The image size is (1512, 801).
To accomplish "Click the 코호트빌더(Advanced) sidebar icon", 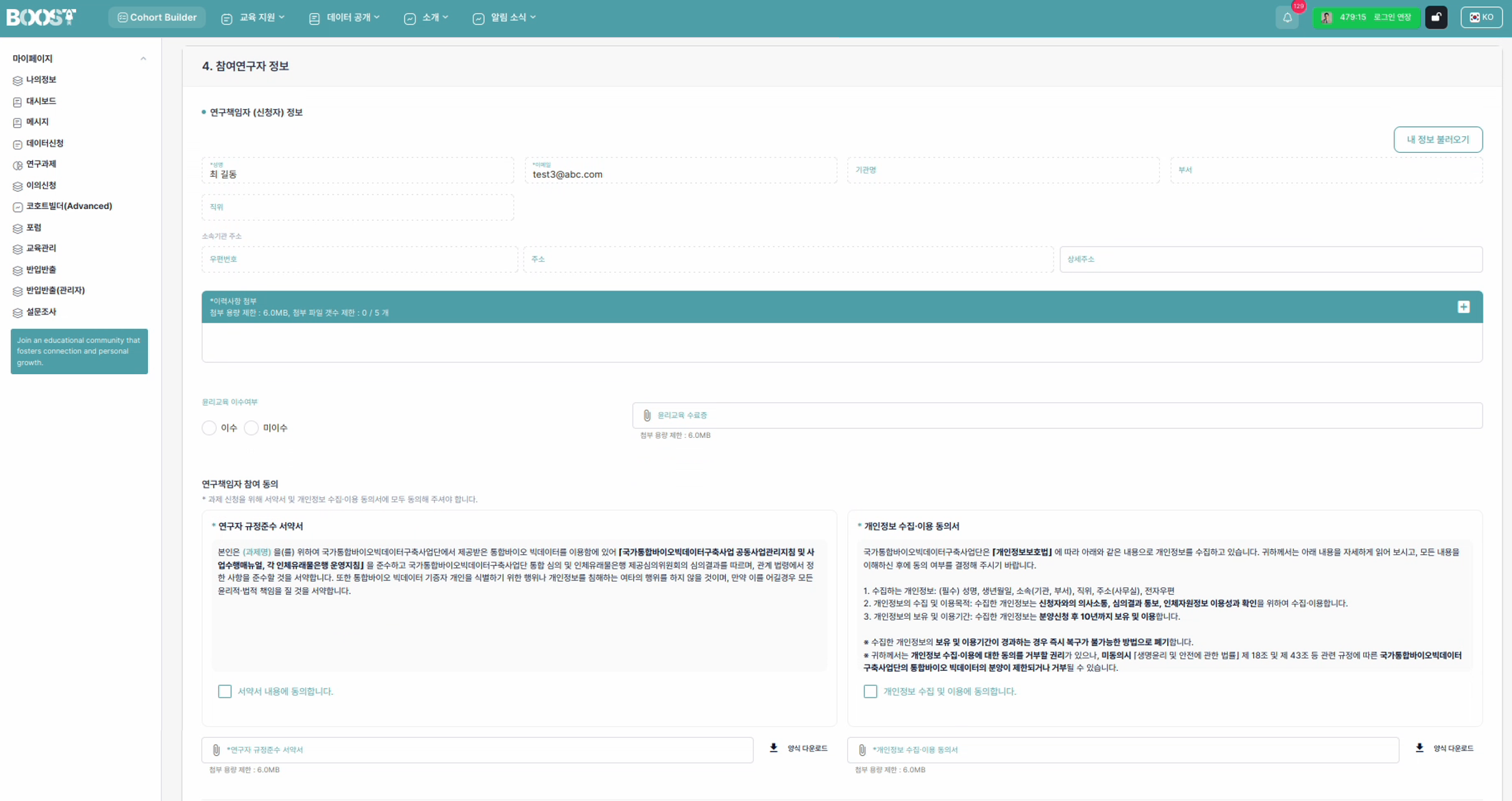I will coord(18,207).
